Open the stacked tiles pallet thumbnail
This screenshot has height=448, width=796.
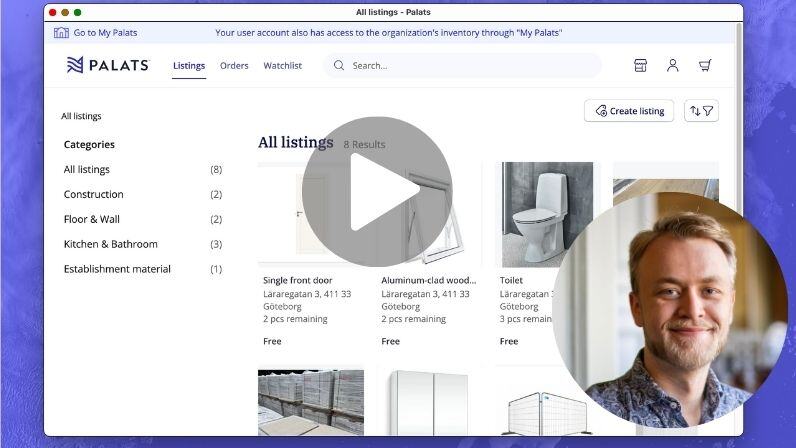coord(311,402)
